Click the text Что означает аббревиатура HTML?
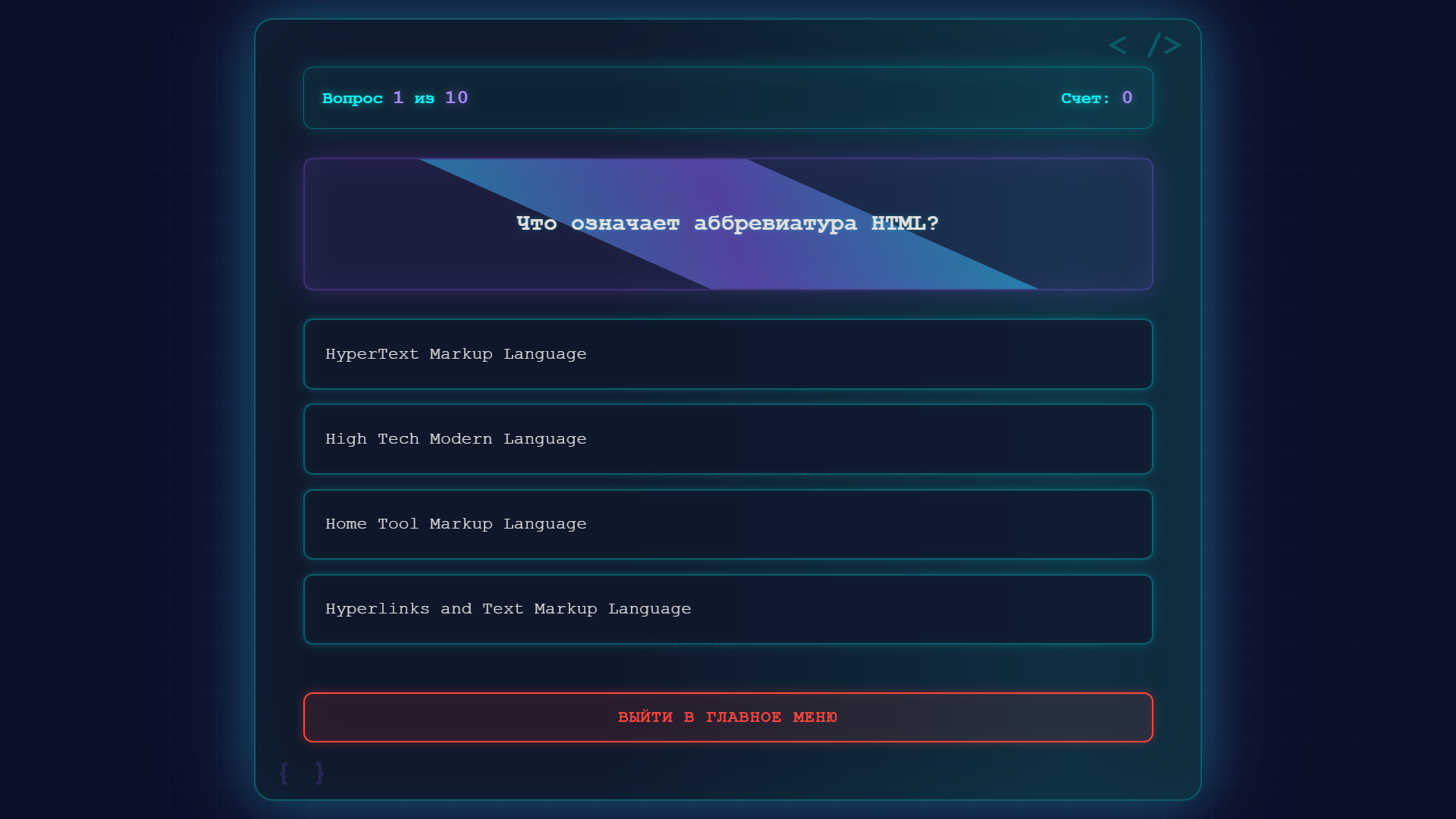The image size is (1456, 819). [x=726, y=223]
